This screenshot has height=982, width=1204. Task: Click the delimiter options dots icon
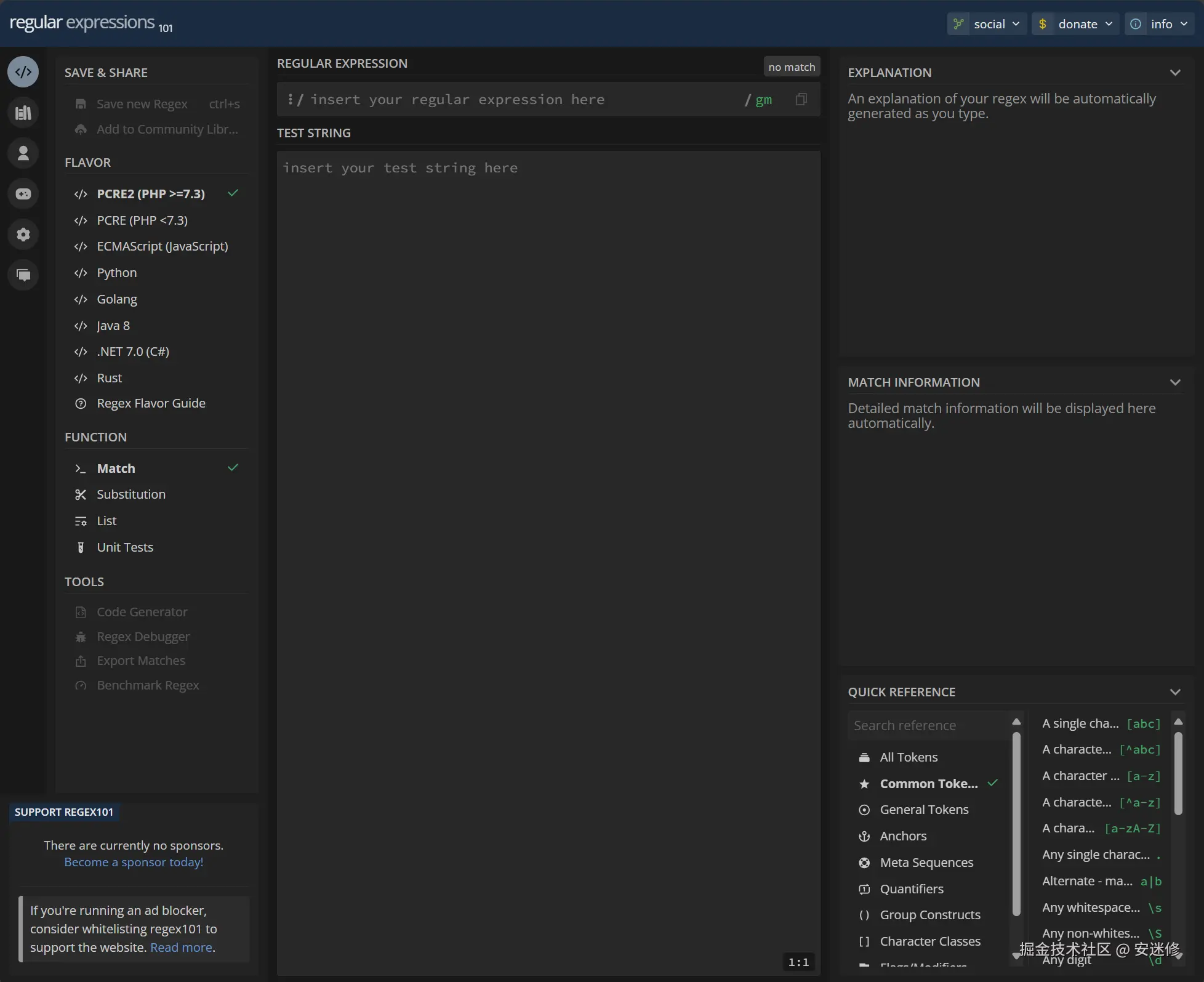point(290,99)
